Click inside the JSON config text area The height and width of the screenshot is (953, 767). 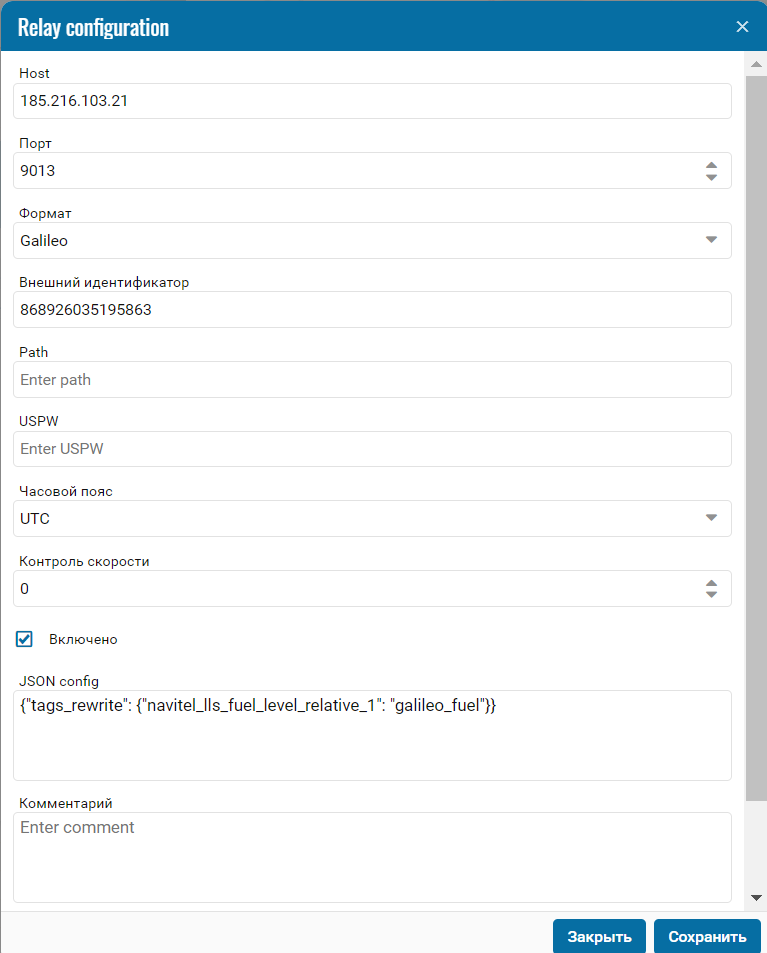[372, 735]
